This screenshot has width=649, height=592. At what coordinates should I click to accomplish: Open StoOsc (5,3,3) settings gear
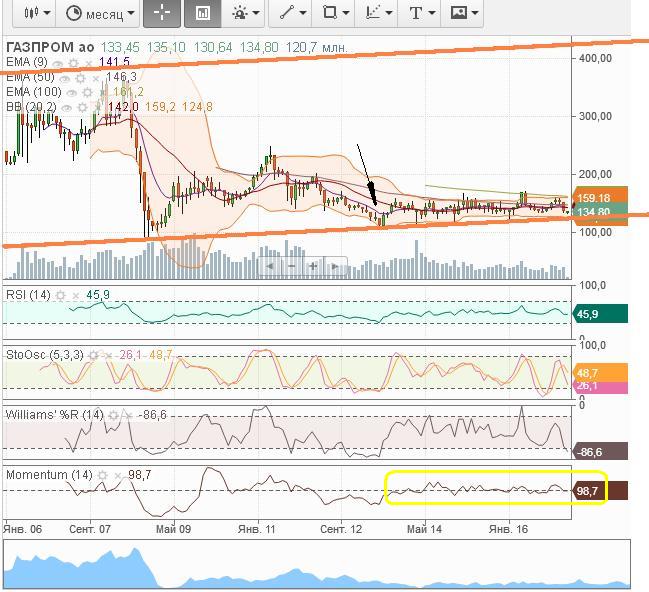pos(94,355)
